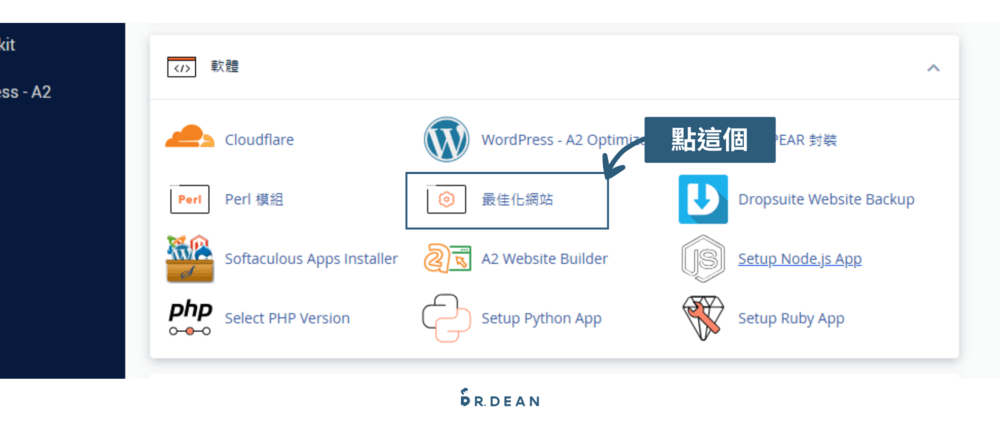Open the Dropsuite Website Backup icon
The height and width of the screenshot is (422, 1000).
pos(703,200)
